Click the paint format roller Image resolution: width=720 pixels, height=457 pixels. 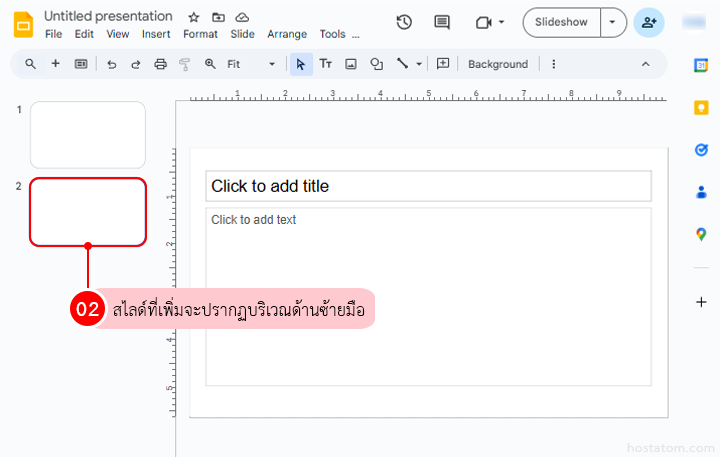pyautogui.click(x=185, y=64)
